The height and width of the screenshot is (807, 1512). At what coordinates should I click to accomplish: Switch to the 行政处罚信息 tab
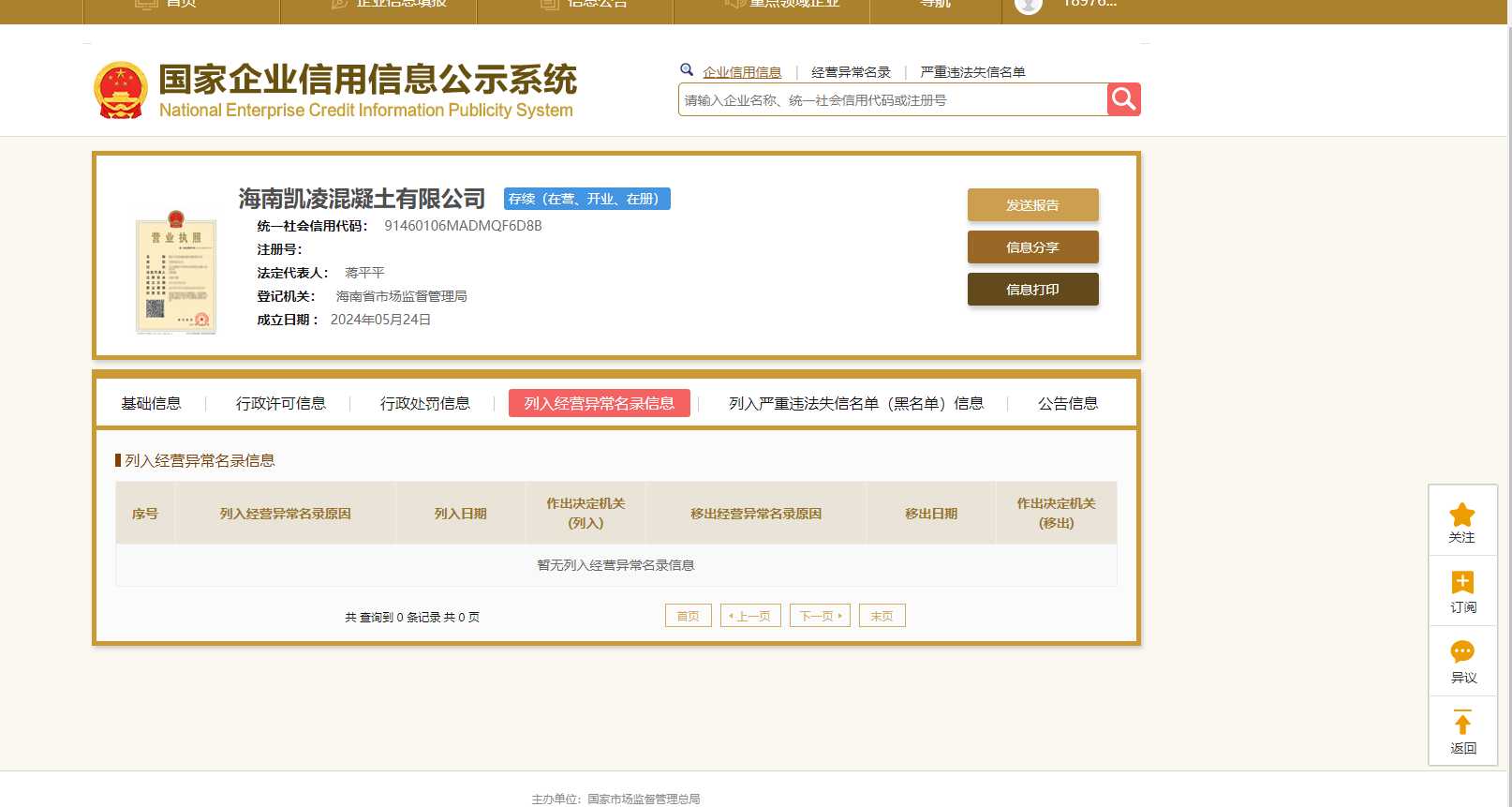click(x=425, y=403)
